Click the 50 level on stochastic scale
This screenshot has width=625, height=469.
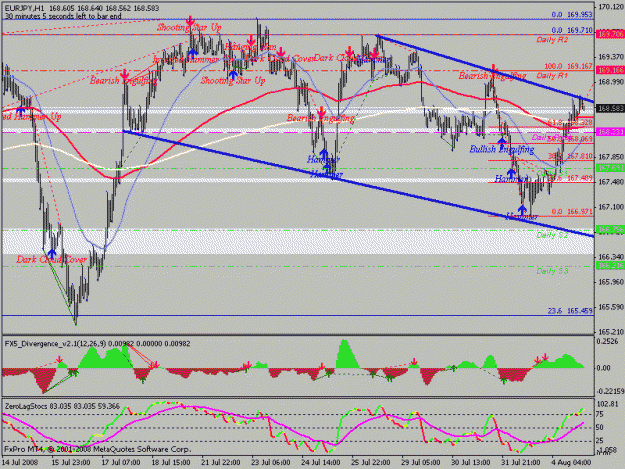(599, 428)
